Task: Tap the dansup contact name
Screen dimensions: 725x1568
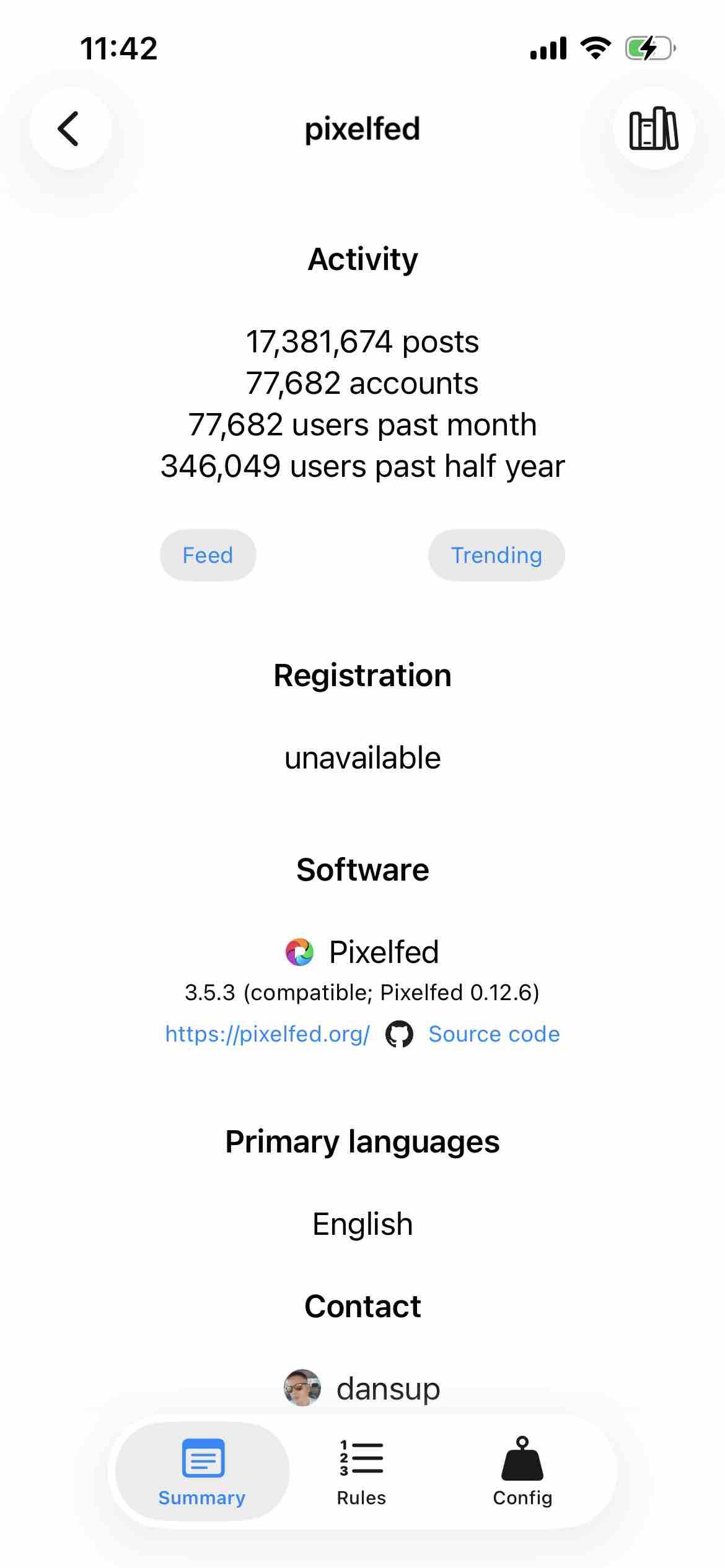Action: (x=388, y=1388)
